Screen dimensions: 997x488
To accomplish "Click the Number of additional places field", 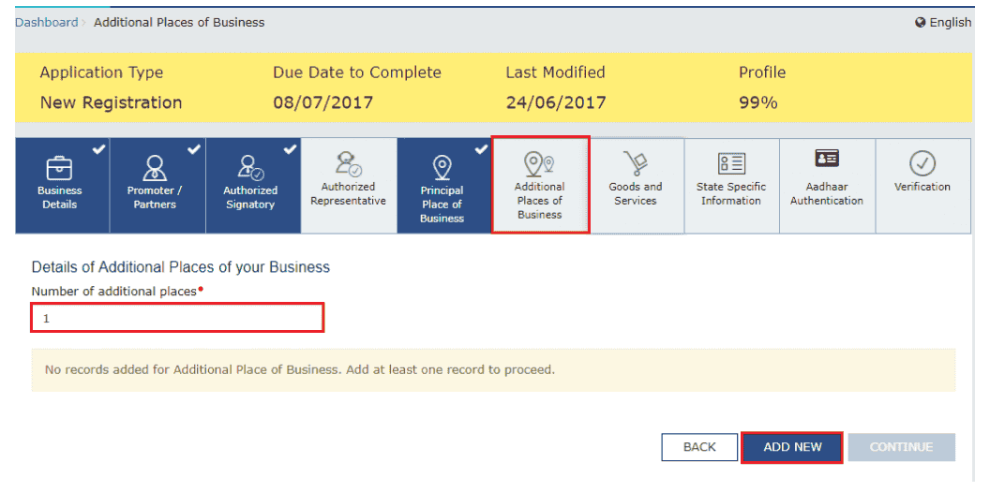I will (x=177, y=317).
